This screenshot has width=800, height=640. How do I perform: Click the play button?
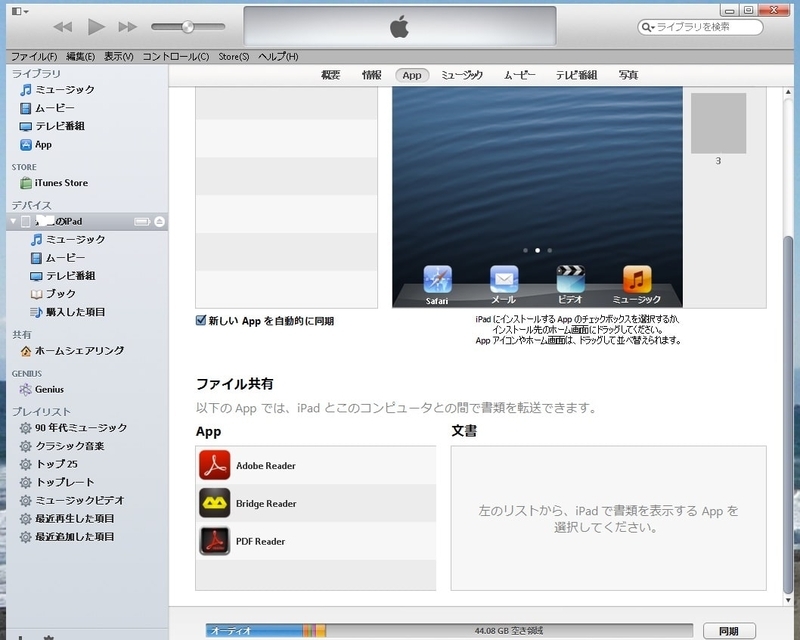tap(95, 27)
